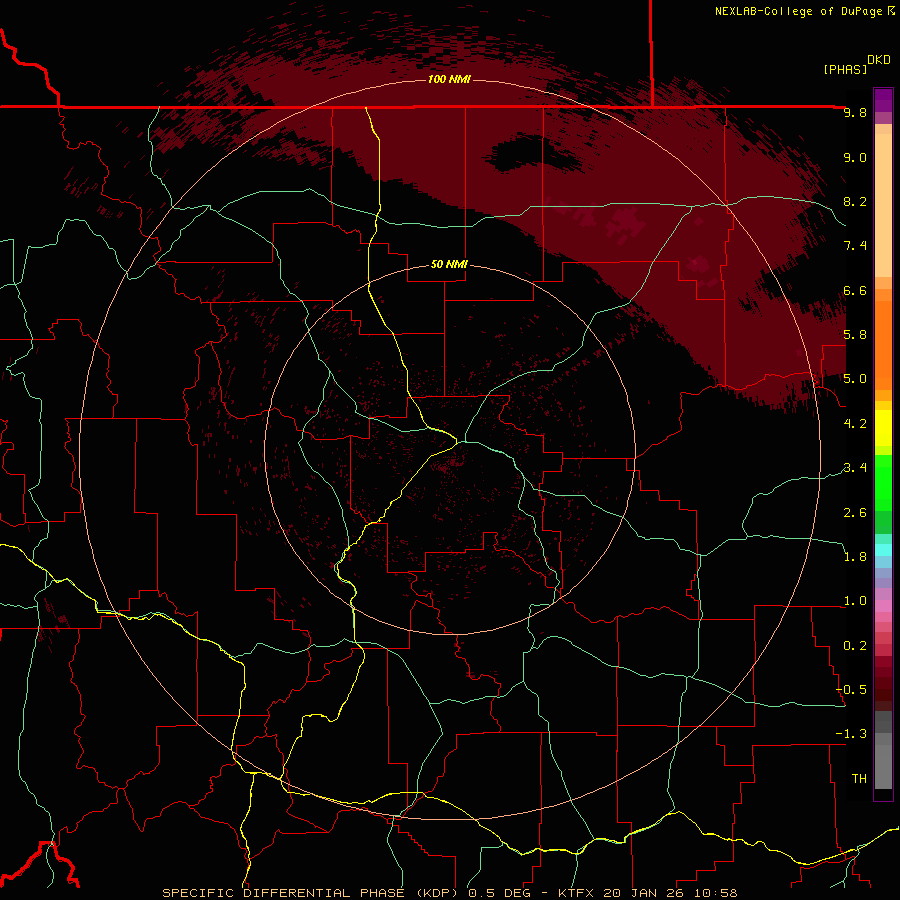This screenshot has height=900, width=900.
Task: Select the 5.8 value on color scale
Action: coord(855,334)
